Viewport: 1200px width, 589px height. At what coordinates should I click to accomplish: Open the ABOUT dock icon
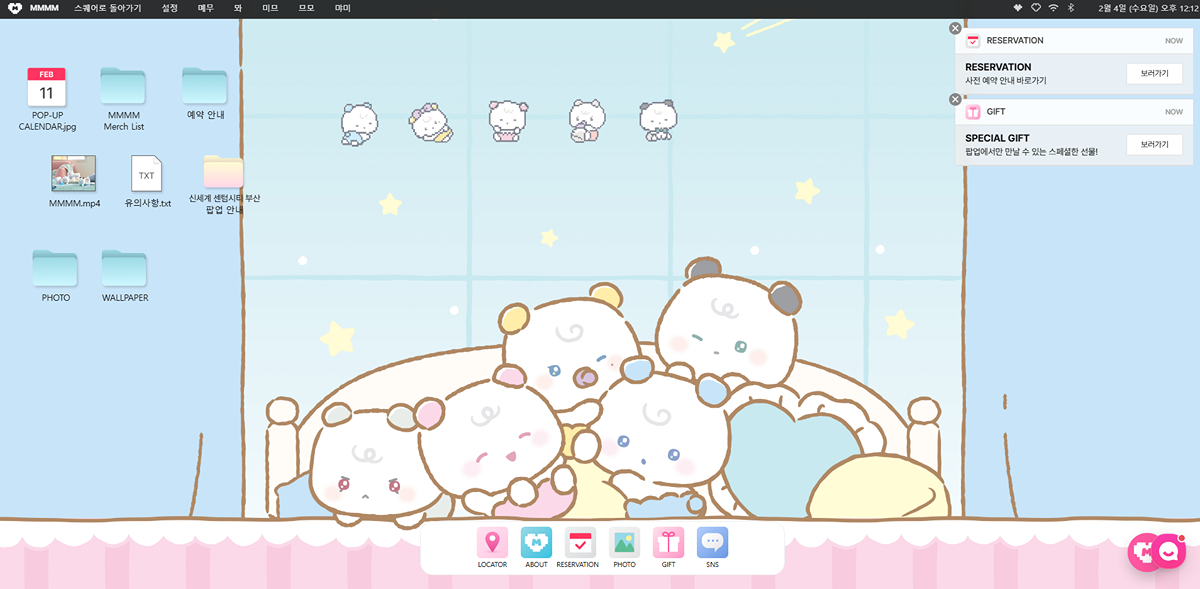(x=536, y=543)
